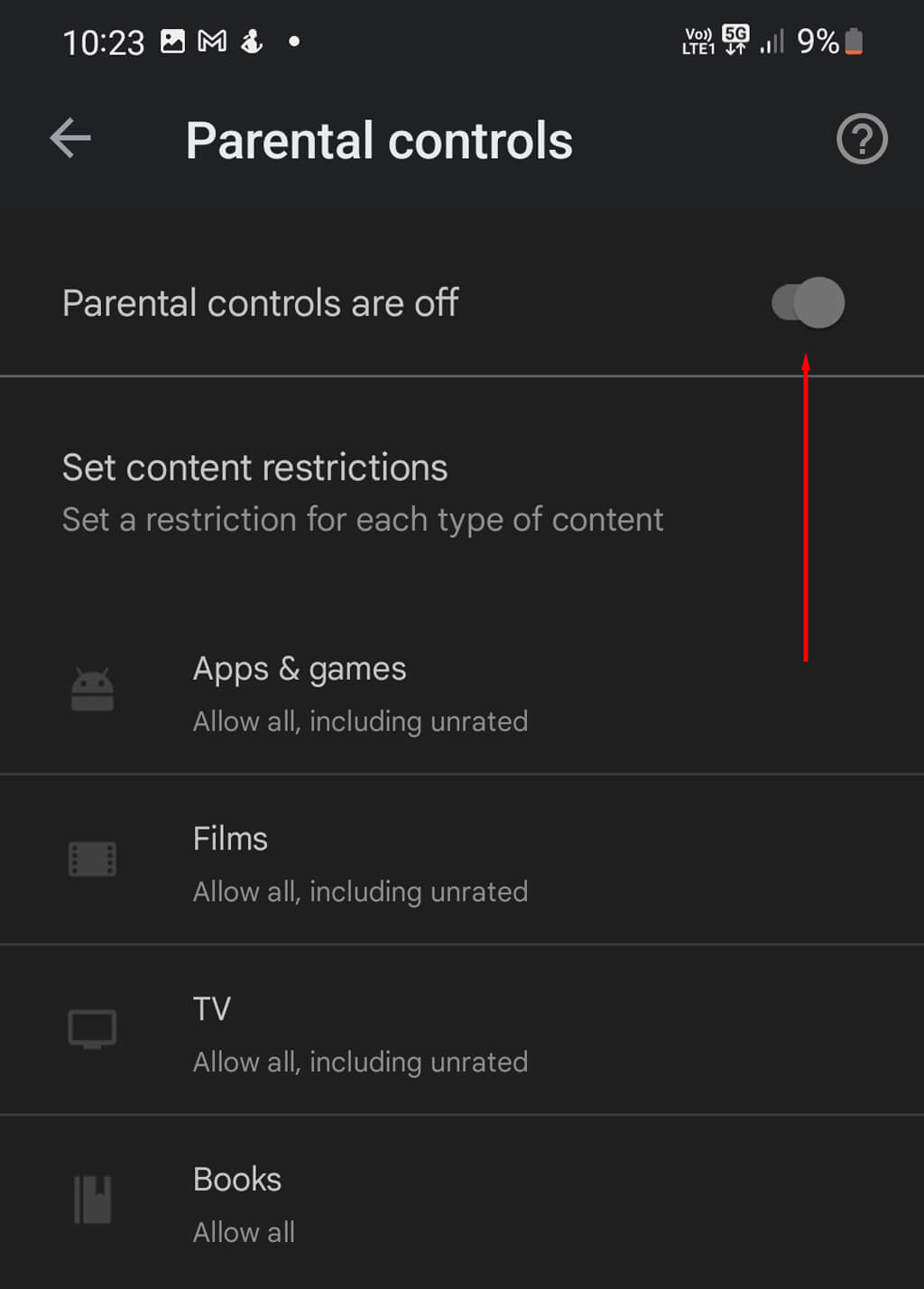Tap the Books bookmark icon
Image resolution: width=924 pixels, height=1289 pixels.
pos(92,1200)
